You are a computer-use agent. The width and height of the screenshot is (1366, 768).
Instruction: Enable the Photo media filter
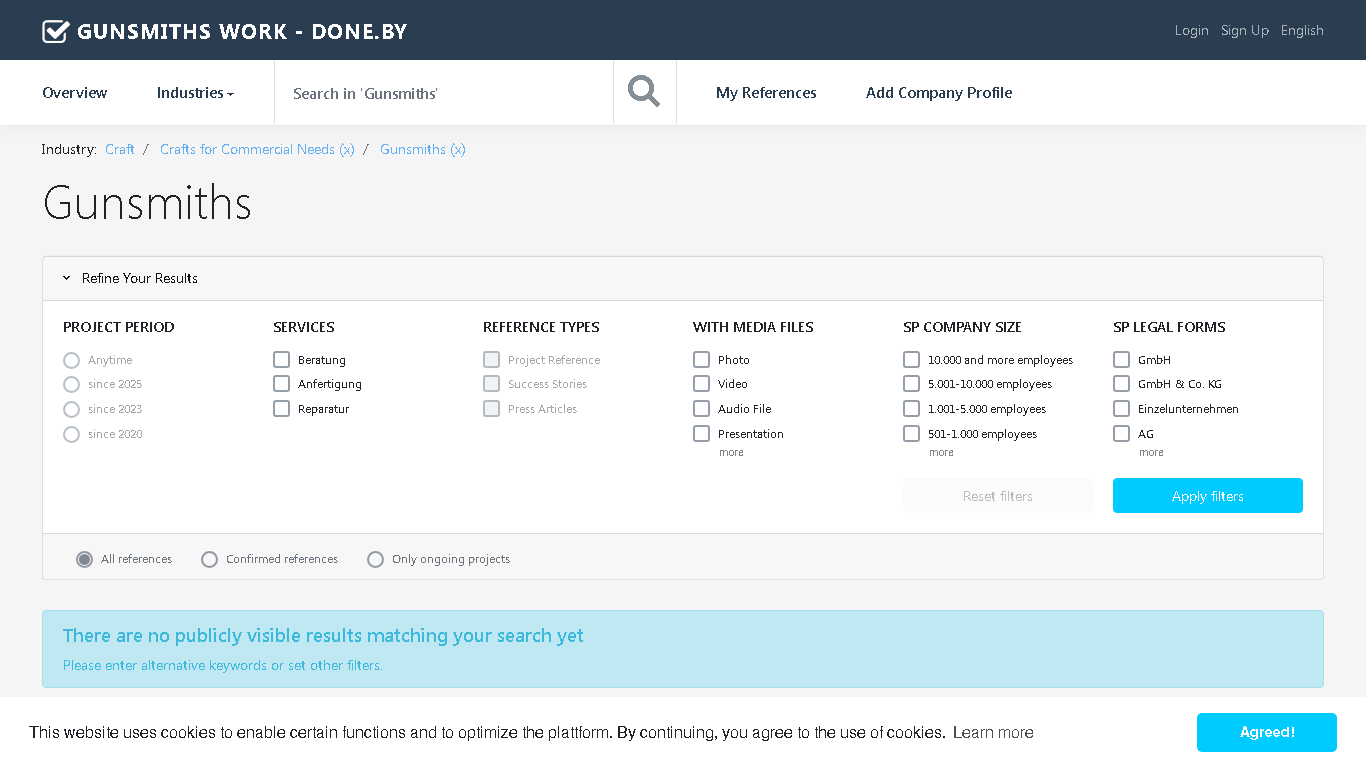701,359
